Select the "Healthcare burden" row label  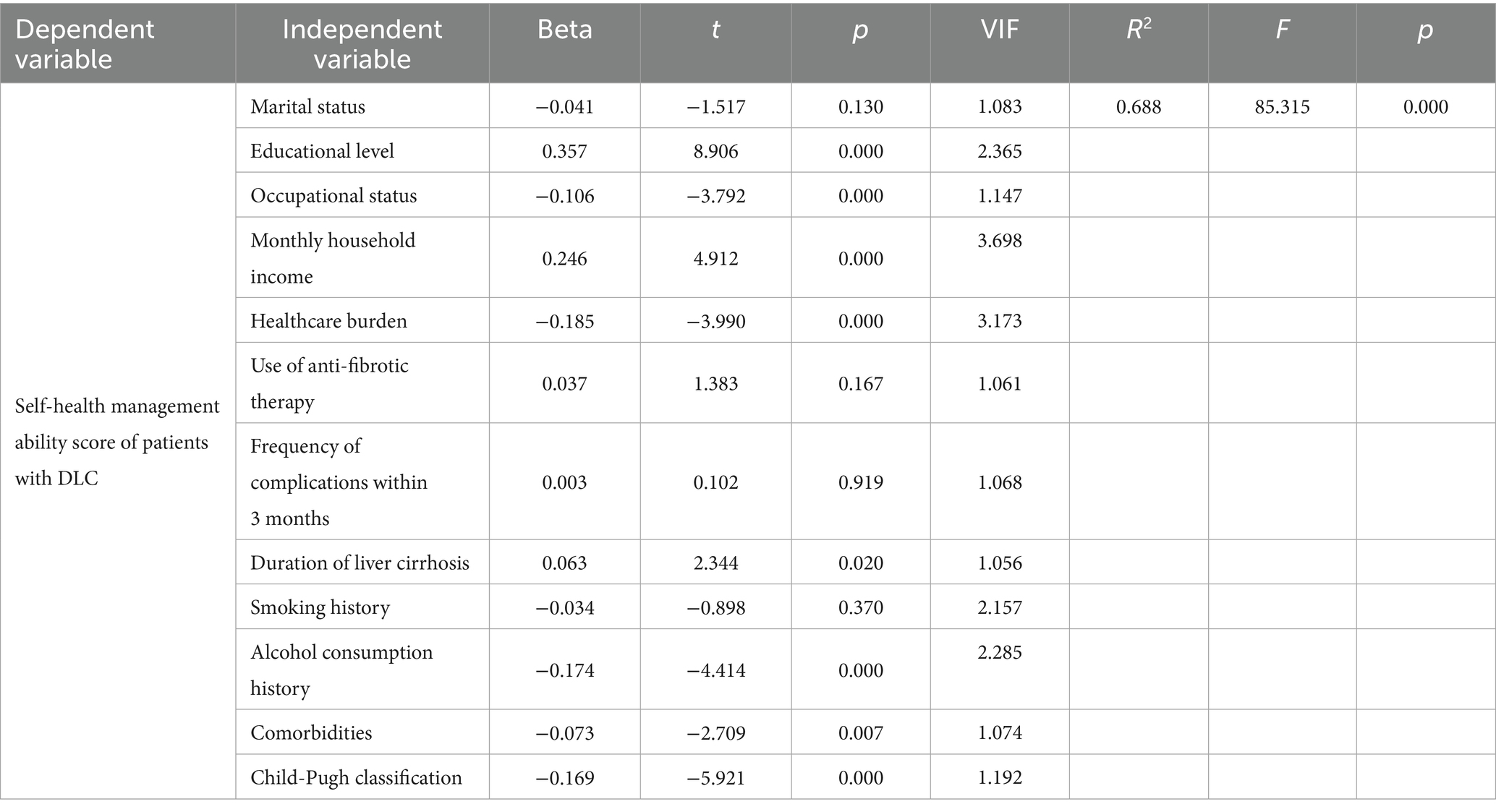(328, 321)
